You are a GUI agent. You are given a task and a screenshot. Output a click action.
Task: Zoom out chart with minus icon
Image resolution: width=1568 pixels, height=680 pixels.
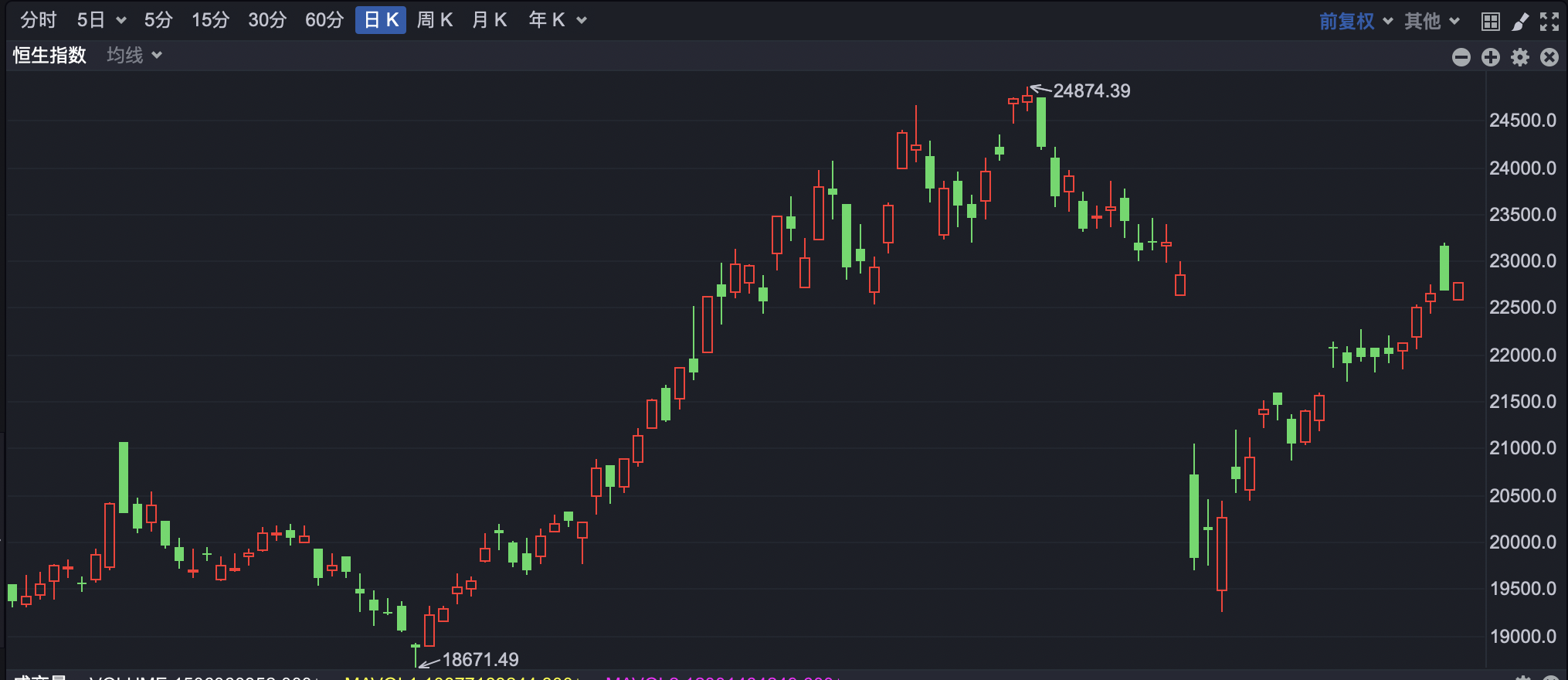coord(1461,57)
